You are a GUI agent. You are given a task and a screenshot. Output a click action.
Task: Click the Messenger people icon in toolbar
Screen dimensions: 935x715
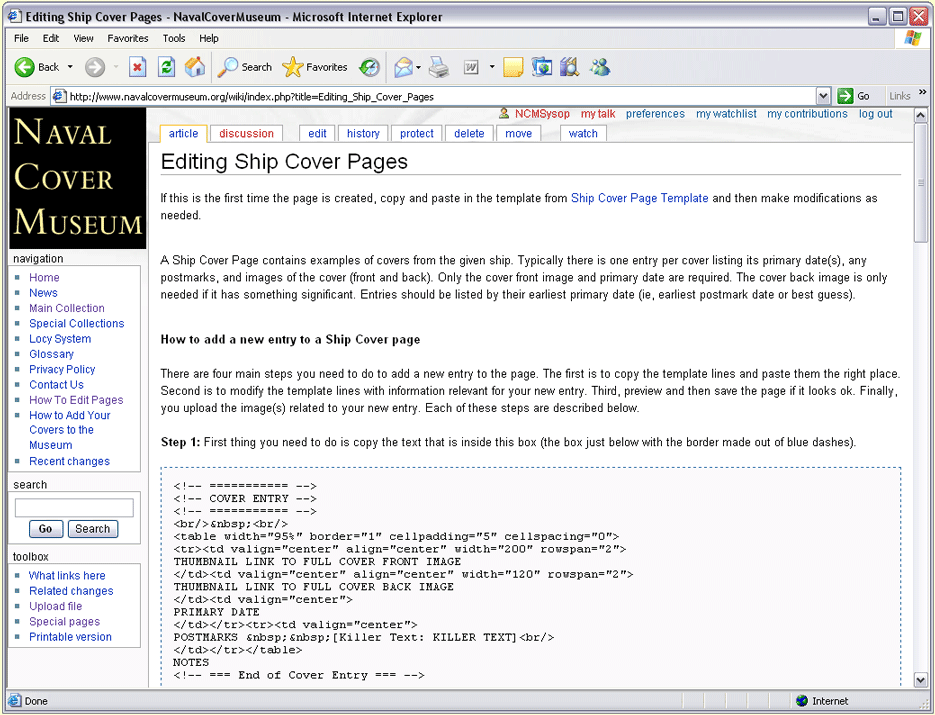(x=600, y=67)
